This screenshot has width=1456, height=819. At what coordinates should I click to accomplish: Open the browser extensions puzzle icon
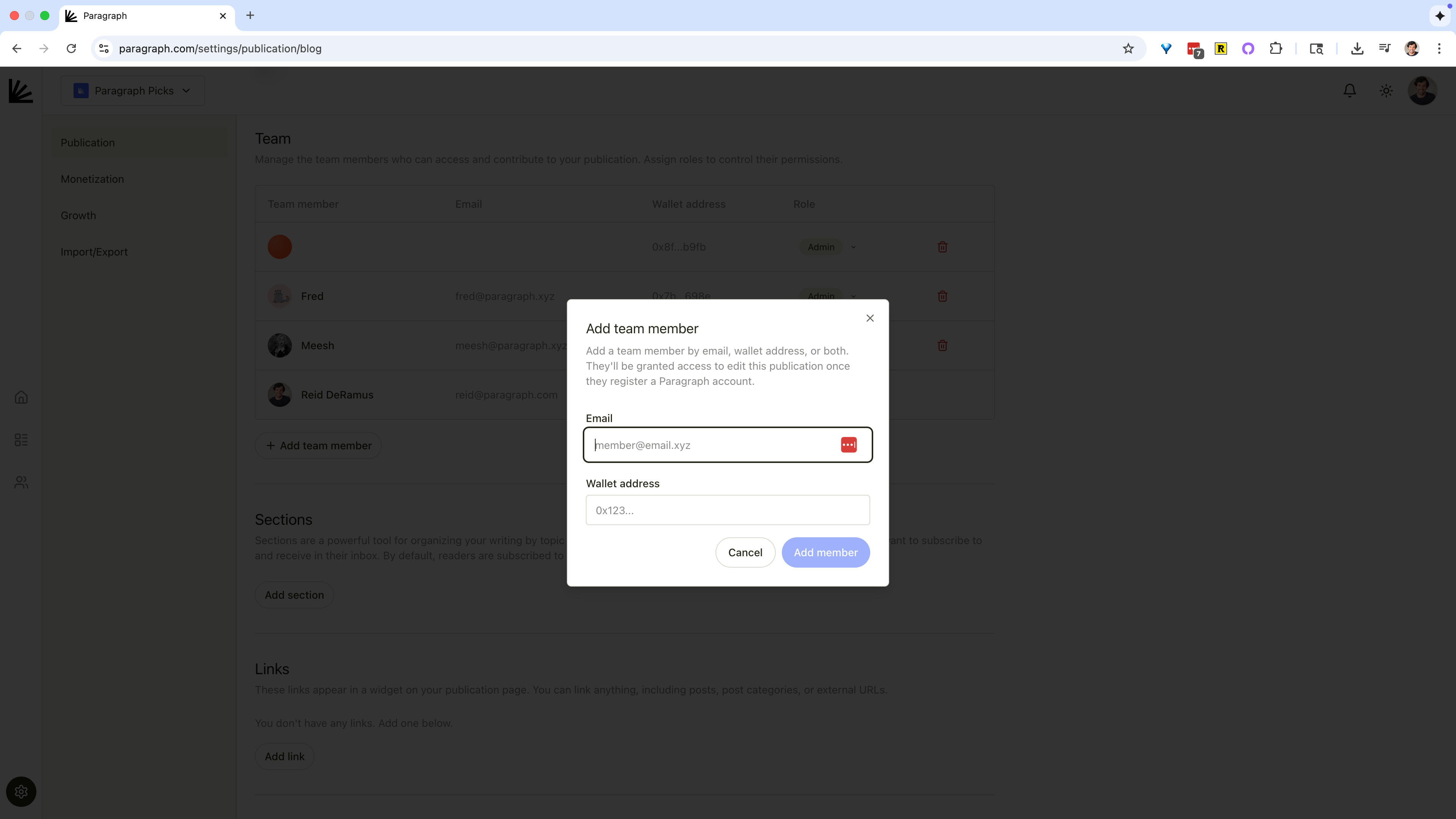coord(1276,49)
